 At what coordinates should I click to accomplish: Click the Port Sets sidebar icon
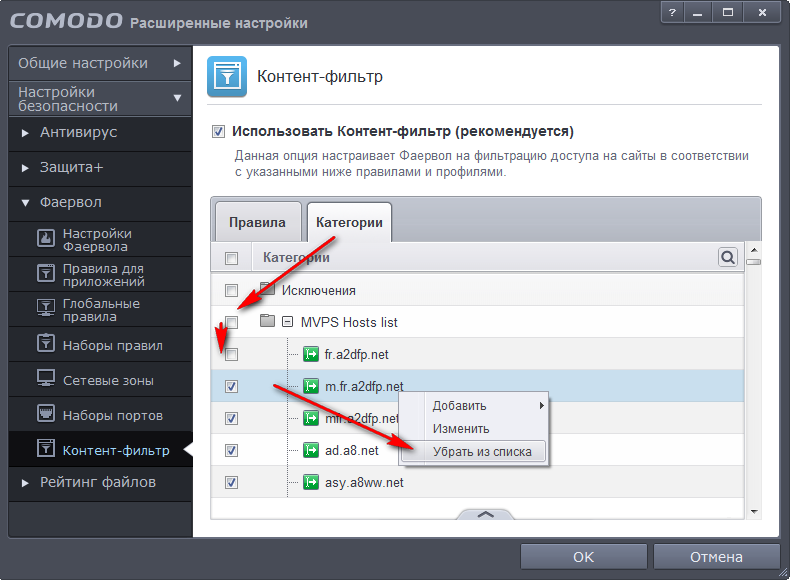click(x=46, y=413)
